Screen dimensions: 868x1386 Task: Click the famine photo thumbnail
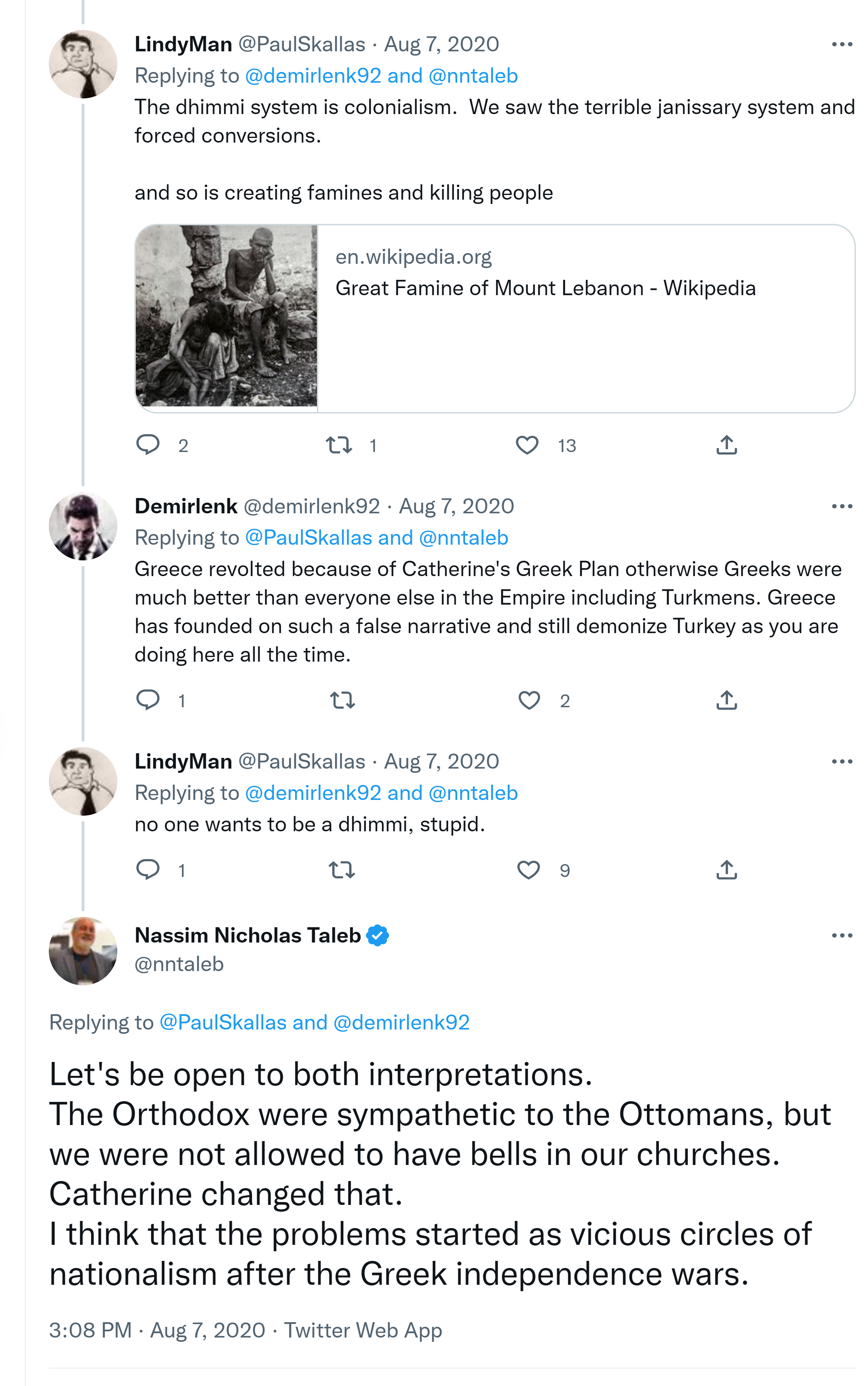point(226,316)
